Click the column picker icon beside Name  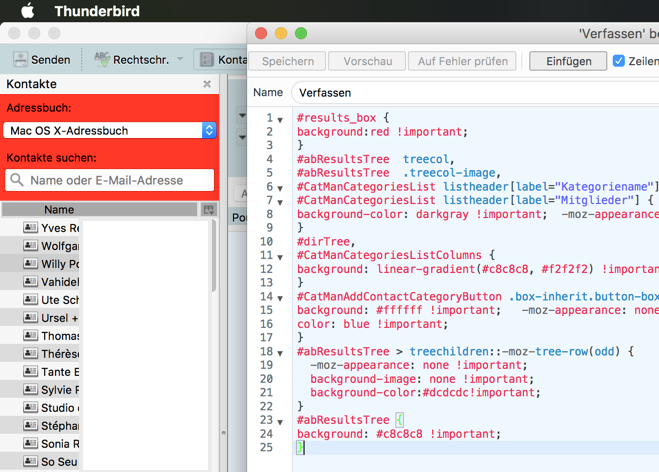(208, 210)
